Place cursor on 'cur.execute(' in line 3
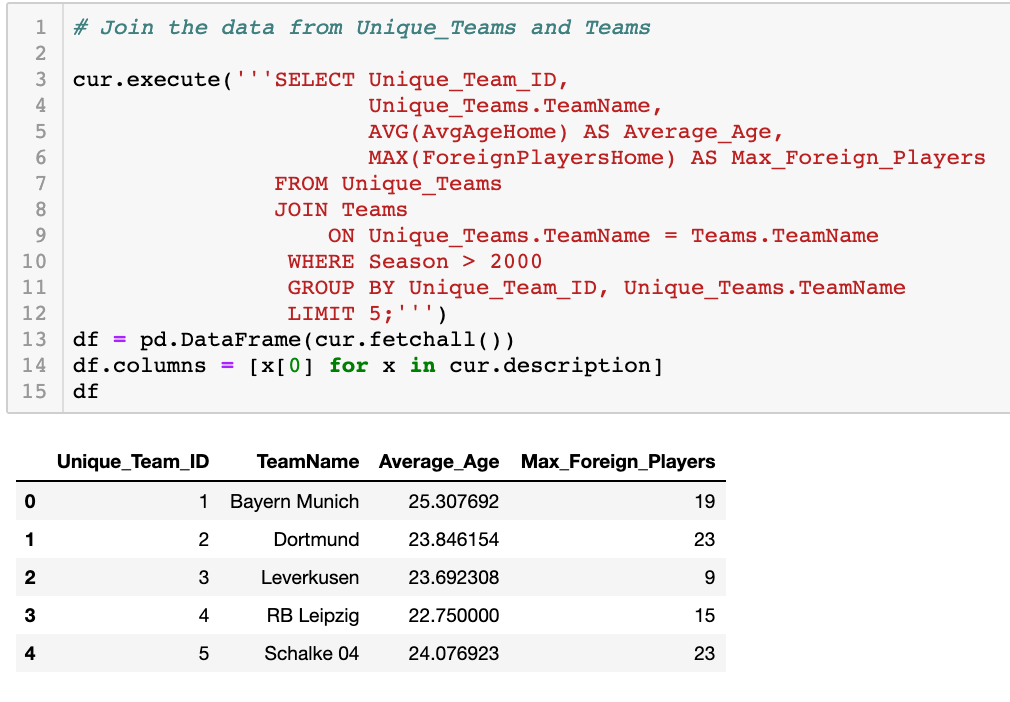This screenshot has height=702, width=1010. click(153, 80)
